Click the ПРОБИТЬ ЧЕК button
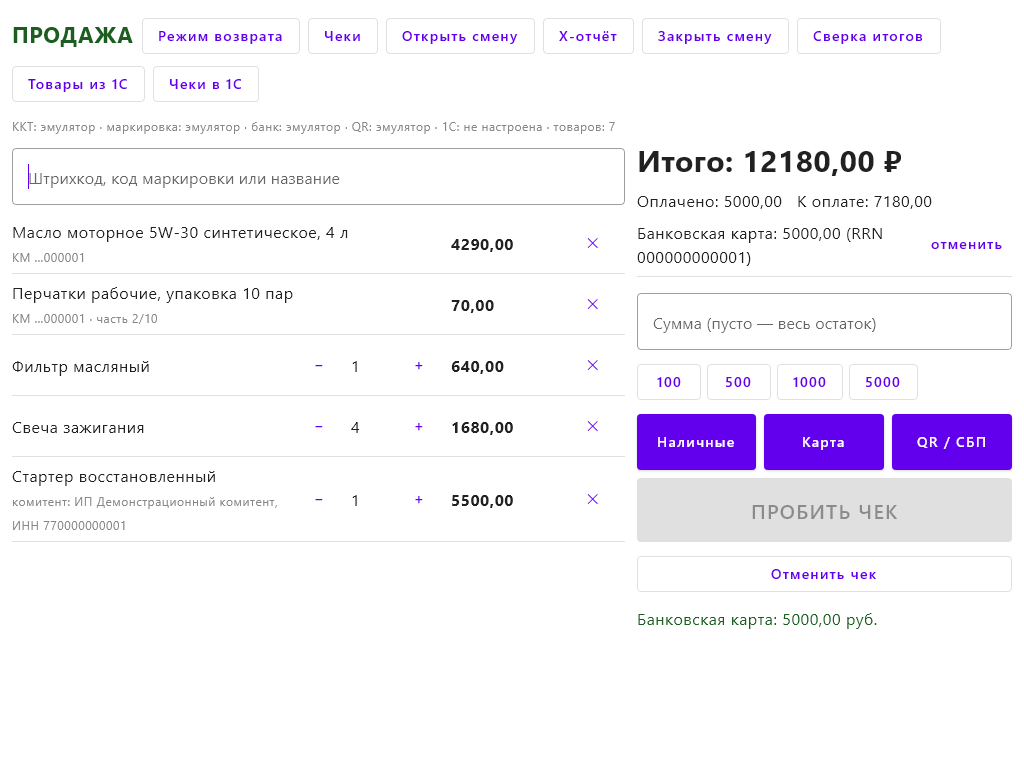The image size is (1024, 768). tap(824, 511)
